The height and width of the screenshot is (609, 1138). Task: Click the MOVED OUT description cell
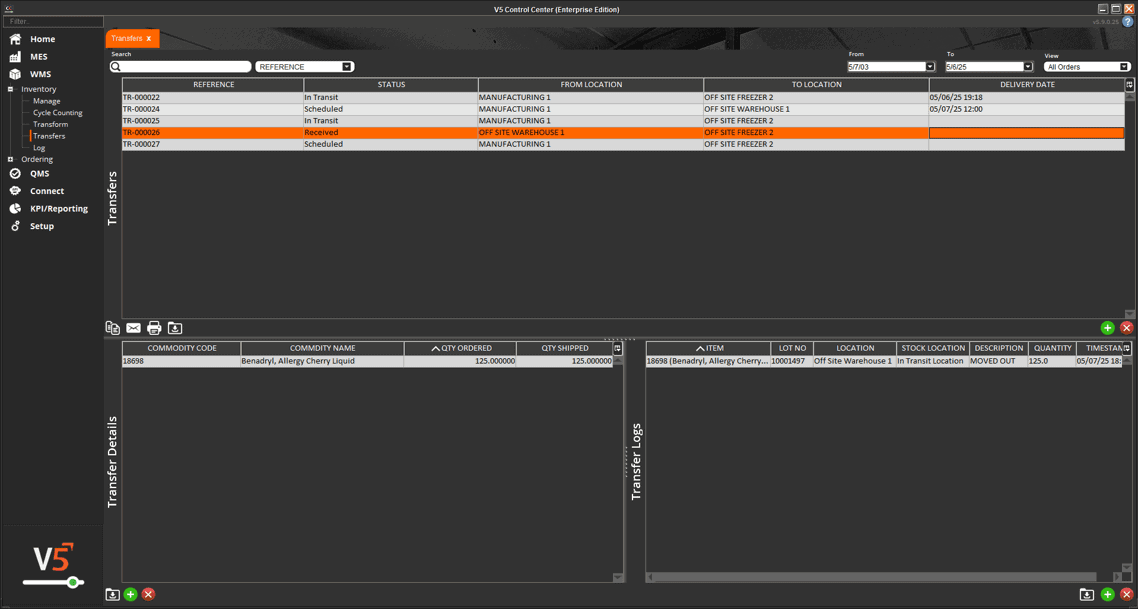[x=999, y=361]
